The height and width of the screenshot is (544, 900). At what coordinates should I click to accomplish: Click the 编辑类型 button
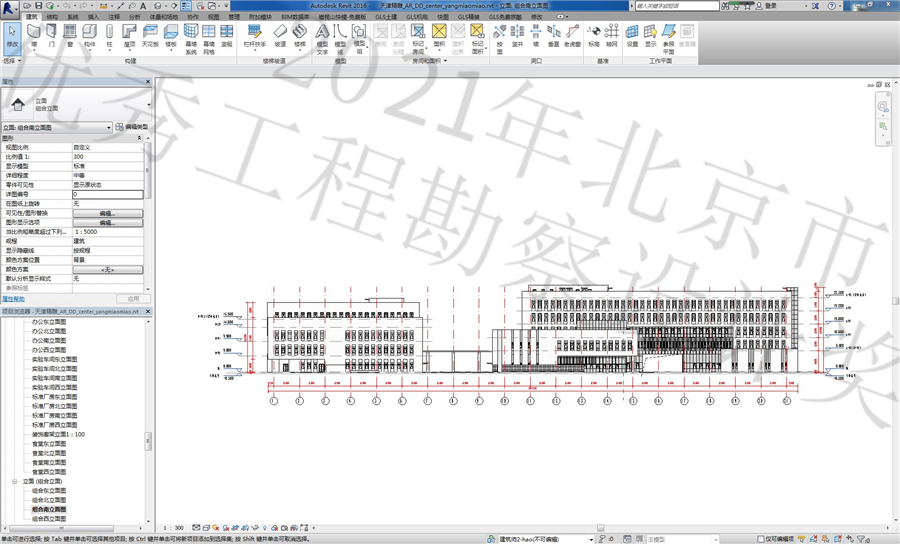tap(132, 127)
